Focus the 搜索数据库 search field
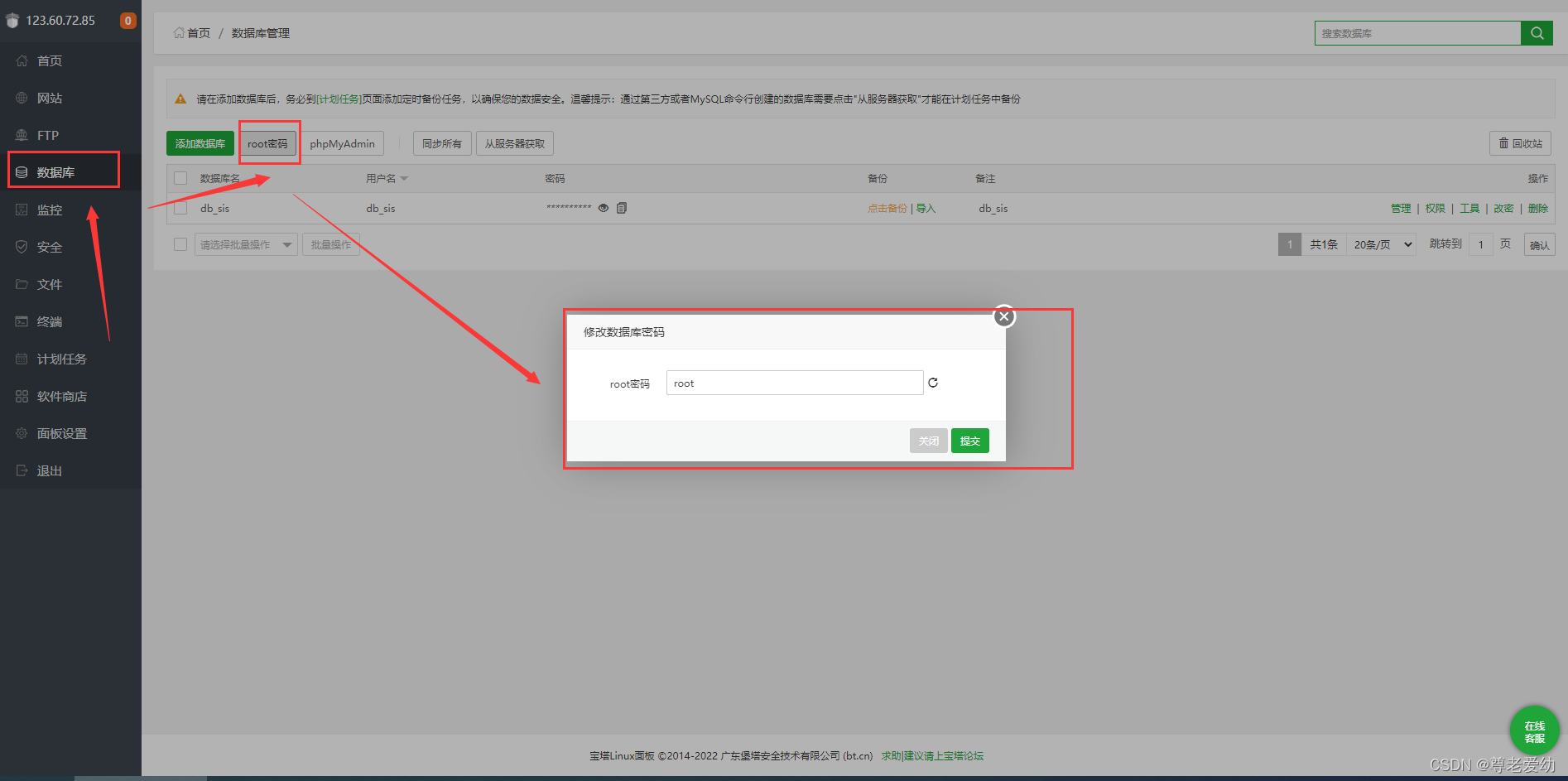 tap(1417, 33)
